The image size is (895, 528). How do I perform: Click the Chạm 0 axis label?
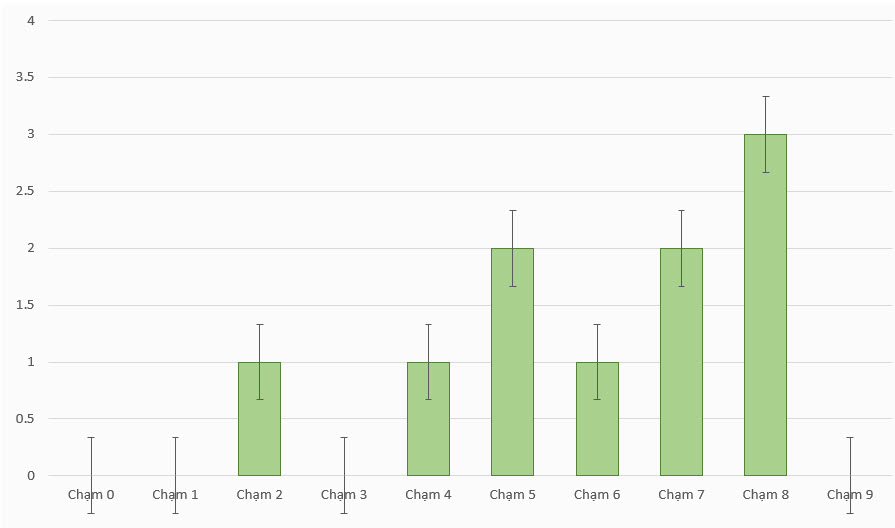click(x=91, y=495)
